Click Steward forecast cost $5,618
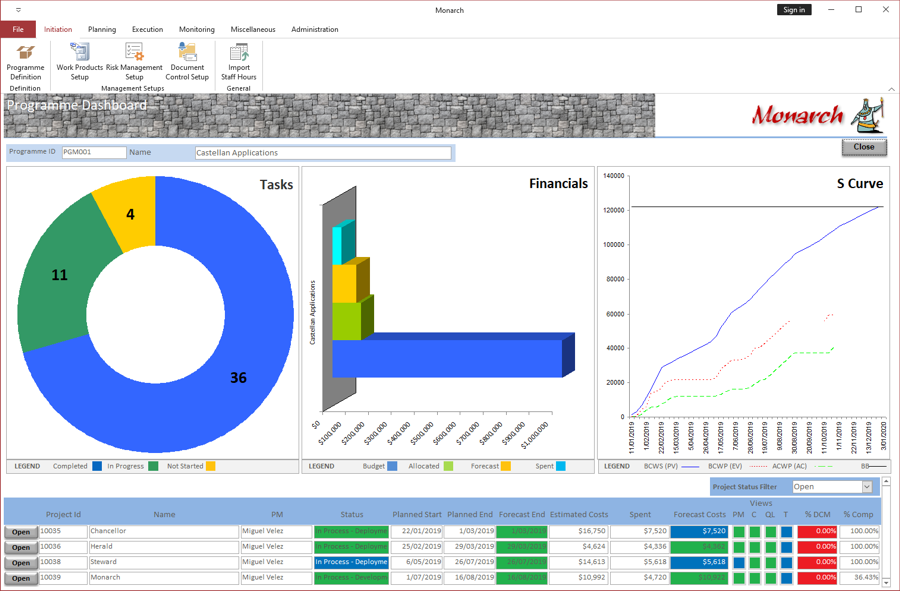Screen dimensions: 900x591 tap(699, 562)
